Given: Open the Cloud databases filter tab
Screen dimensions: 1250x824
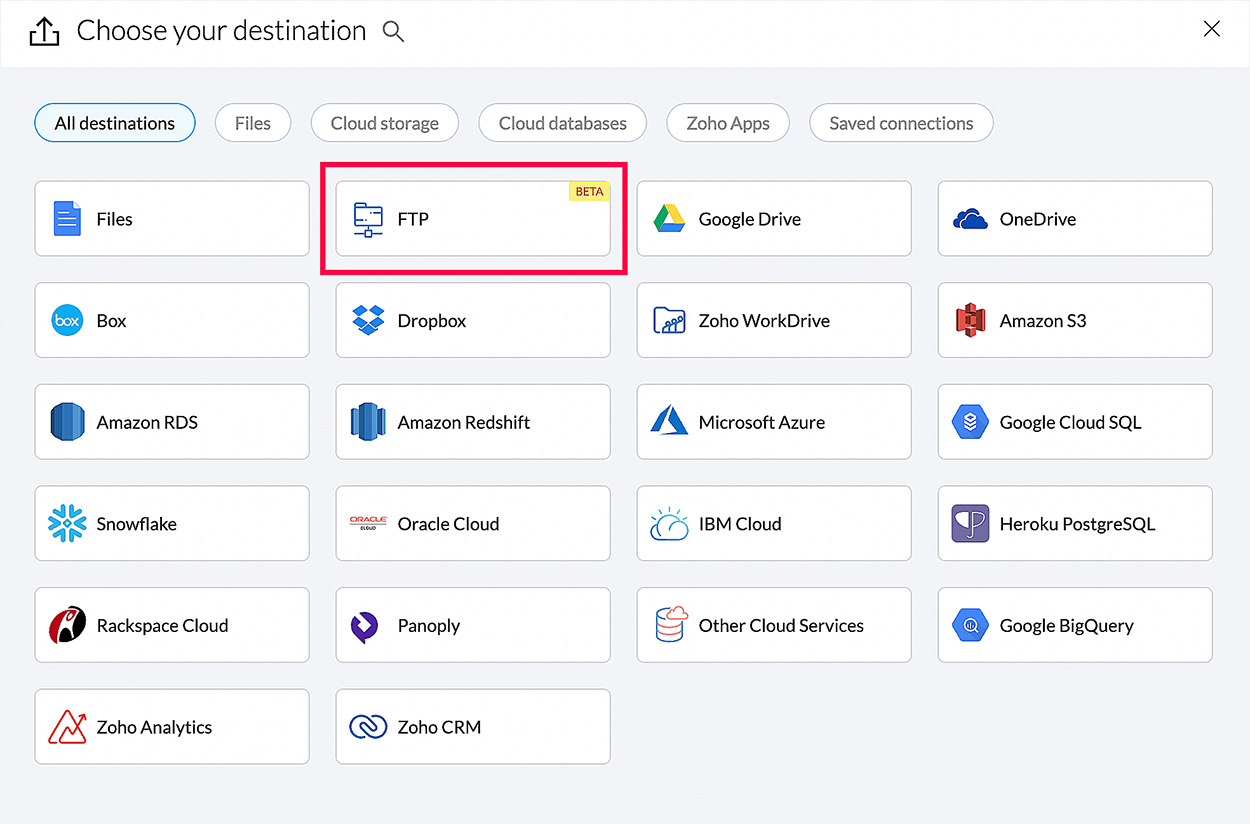Looking at the screenshot, I should click(x=562, y=123).
